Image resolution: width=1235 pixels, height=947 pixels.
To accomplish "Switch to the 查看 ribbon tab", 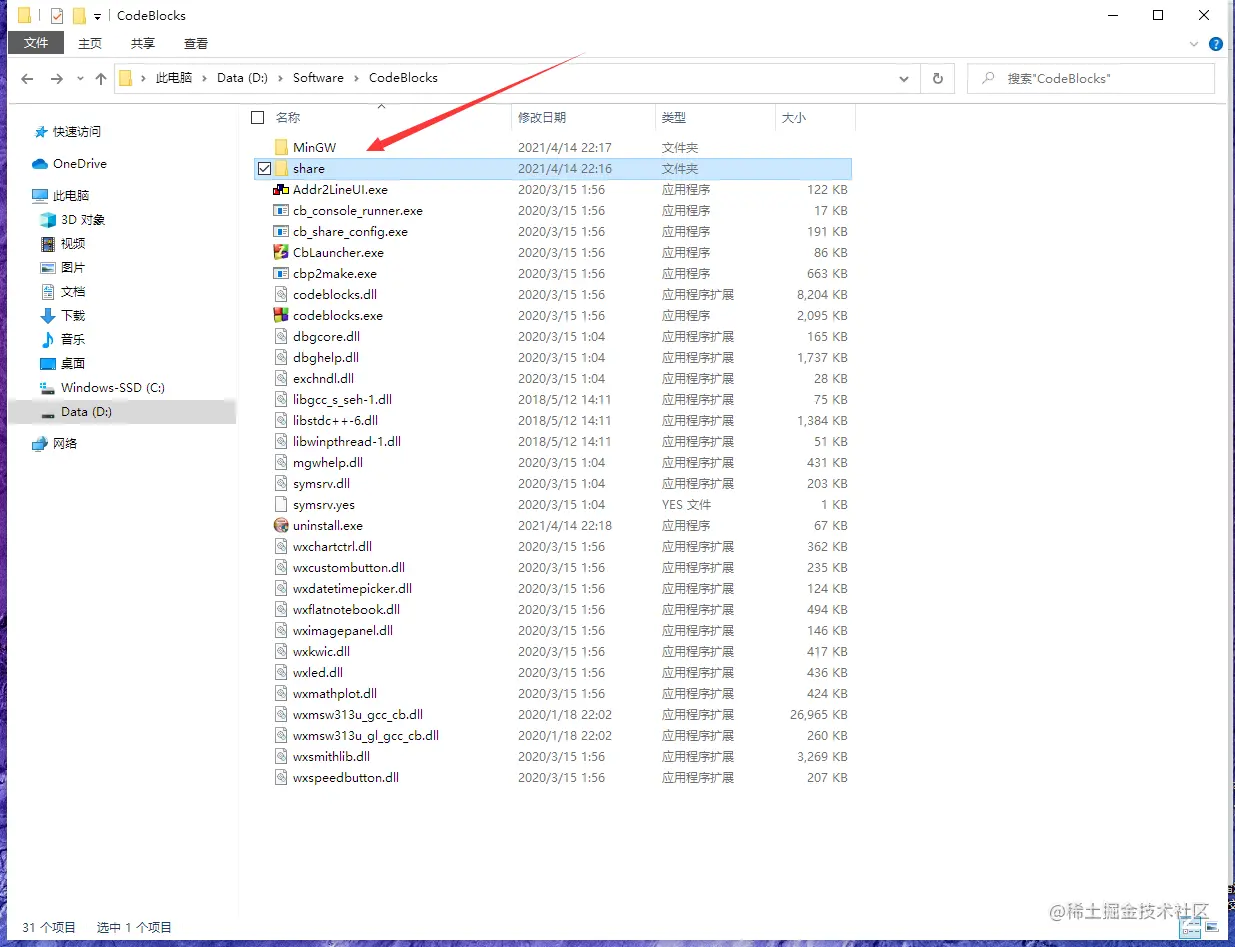I will point(196,43).
